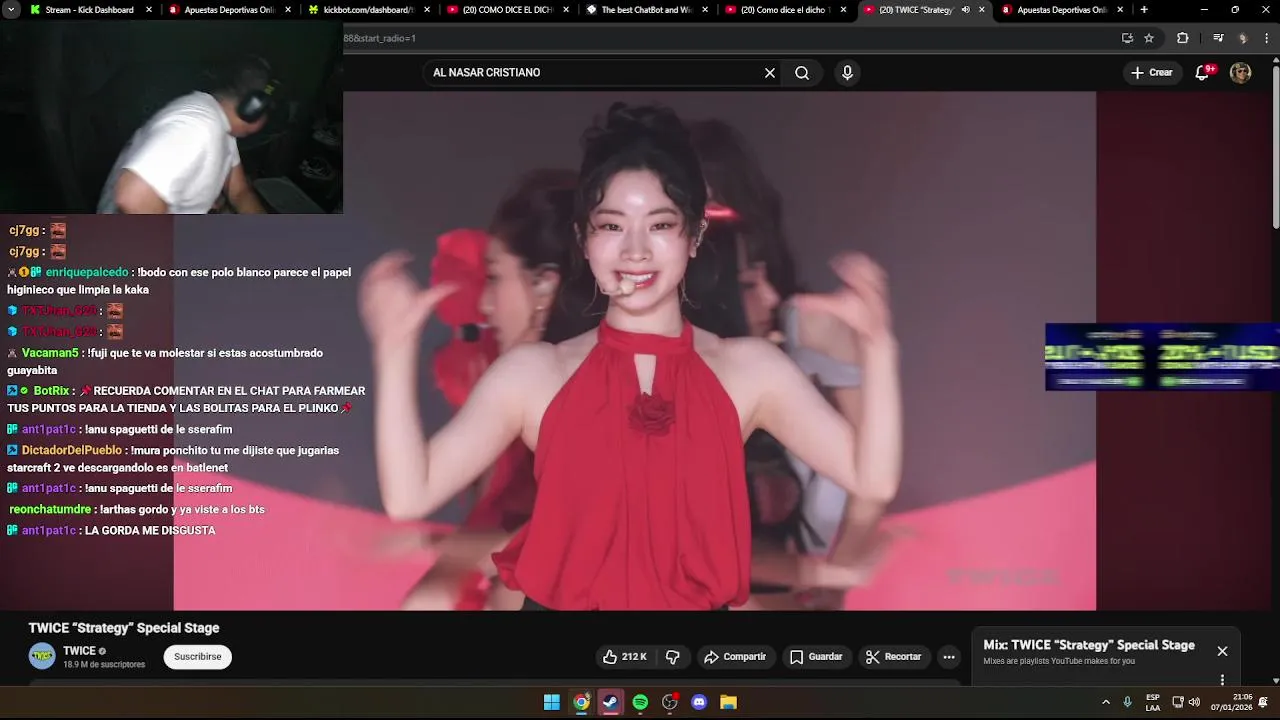Open the TWICE channel name link
1280x720 pixels.
coord(79,651)
